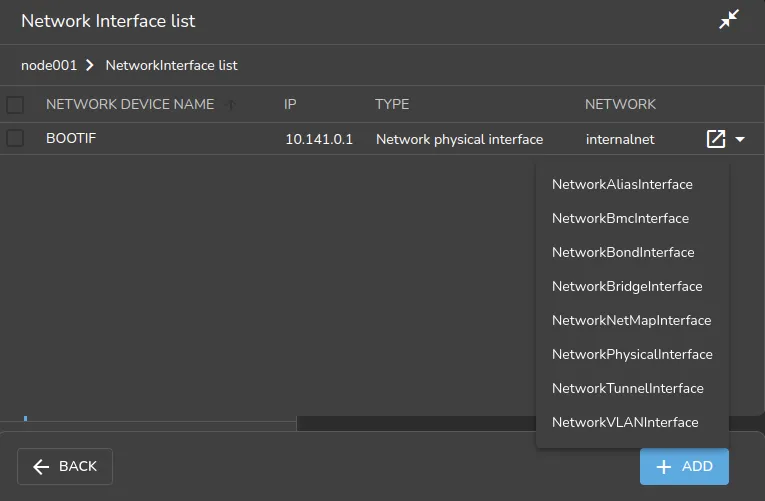
Task: Click the horizontal scrollbar track
Action: point(415,423)
